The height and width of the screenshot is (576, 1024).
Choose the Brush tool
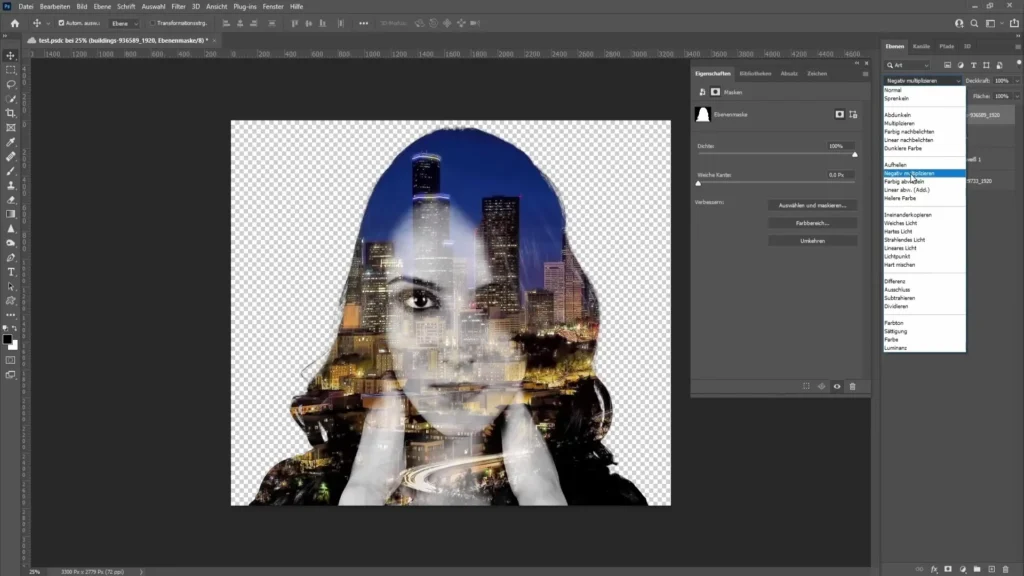(x=11, y=171)
